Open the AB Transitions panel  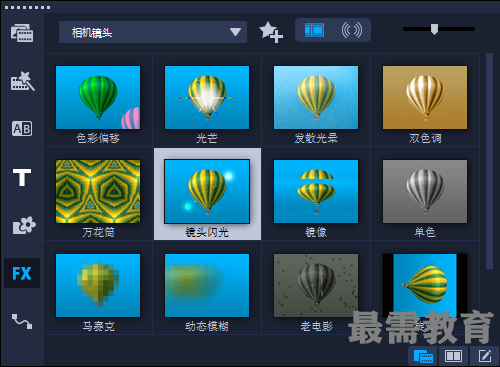pos(22,129)
